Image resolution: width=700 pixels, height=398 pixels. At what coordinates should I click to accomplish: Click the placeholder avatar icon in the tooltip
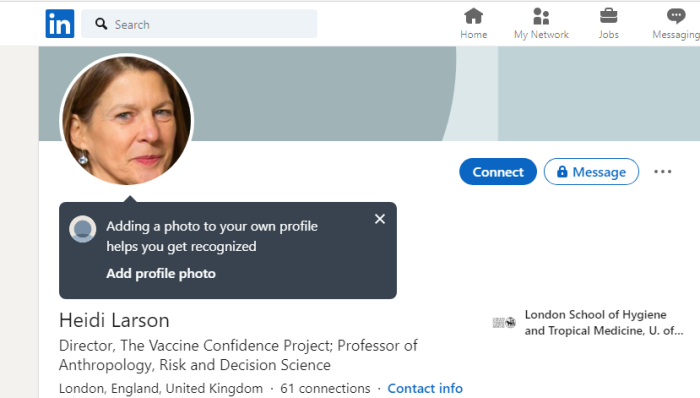tap(83, 229)
